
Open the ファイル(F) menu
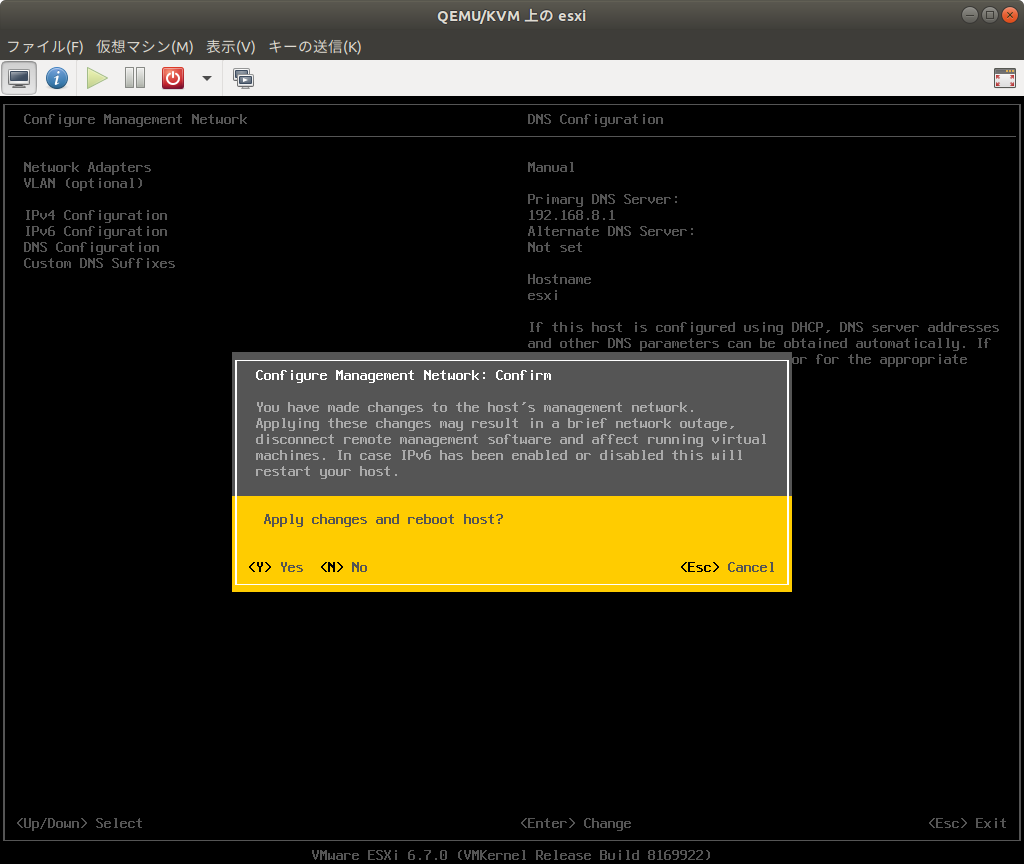pos(45,46)
